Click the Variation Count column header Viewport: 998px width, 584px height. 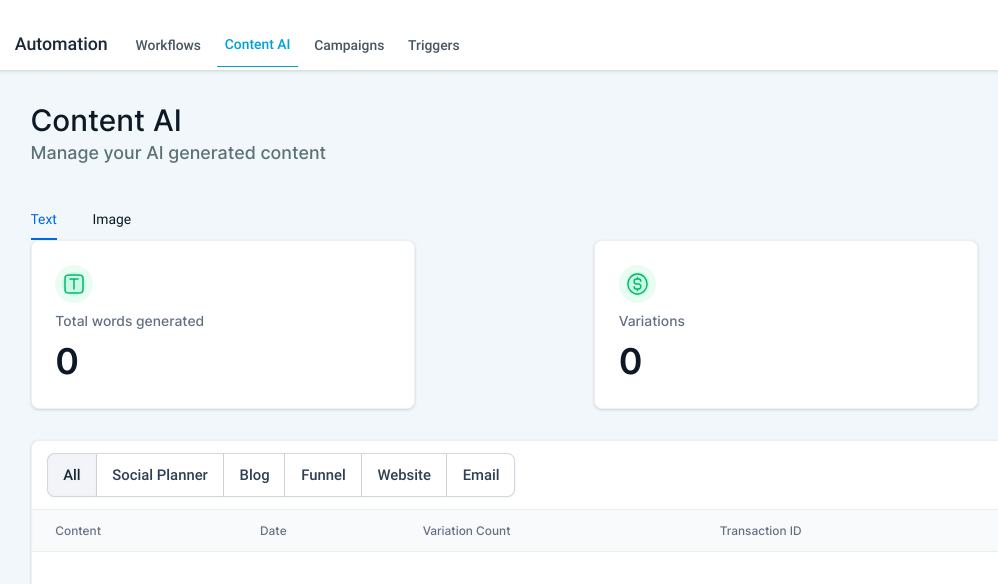(467, 531)
